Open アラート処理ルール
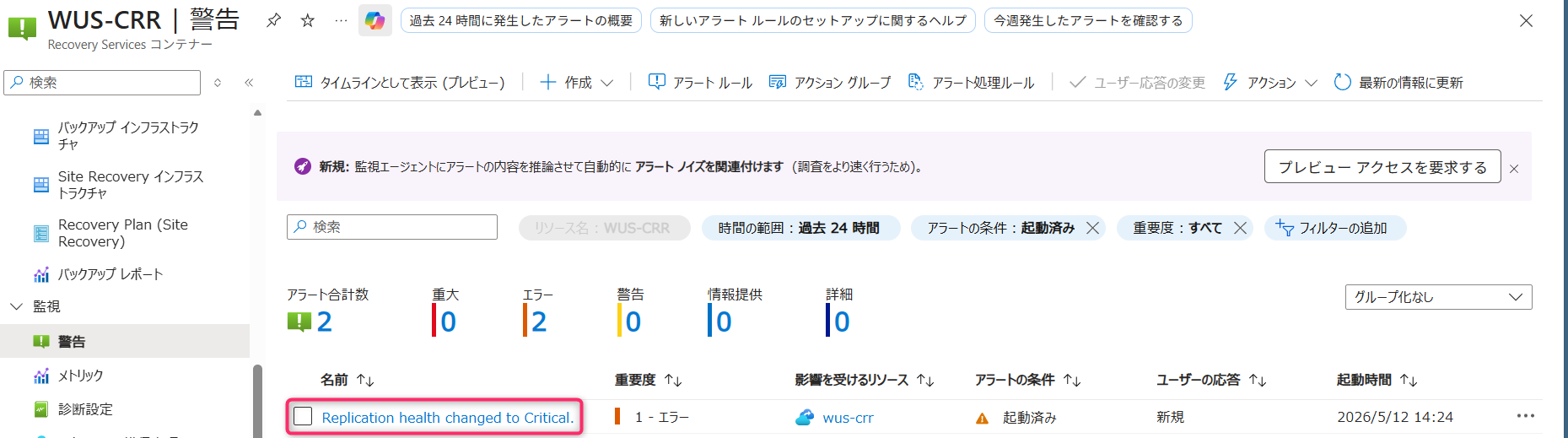The height and width of the screenshot is (438, 1568). [x=971, y=83]
